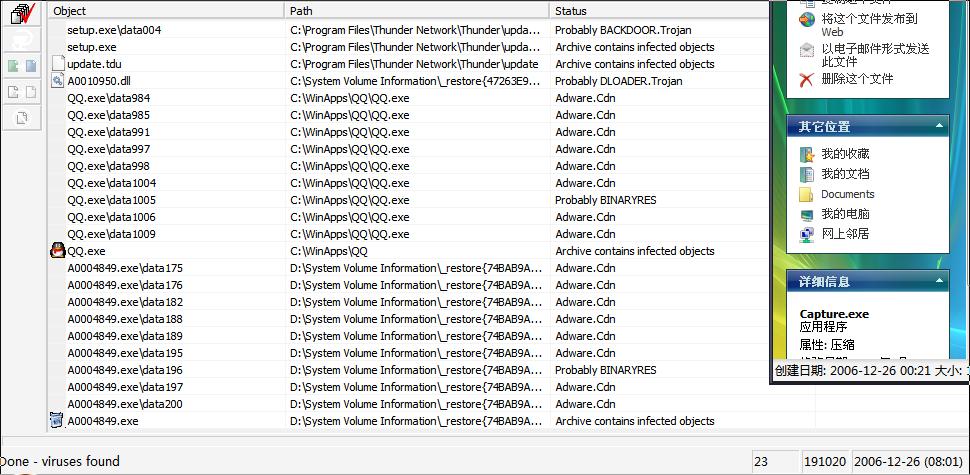
Task: Sort list by the Object column header
Action: 166,11
